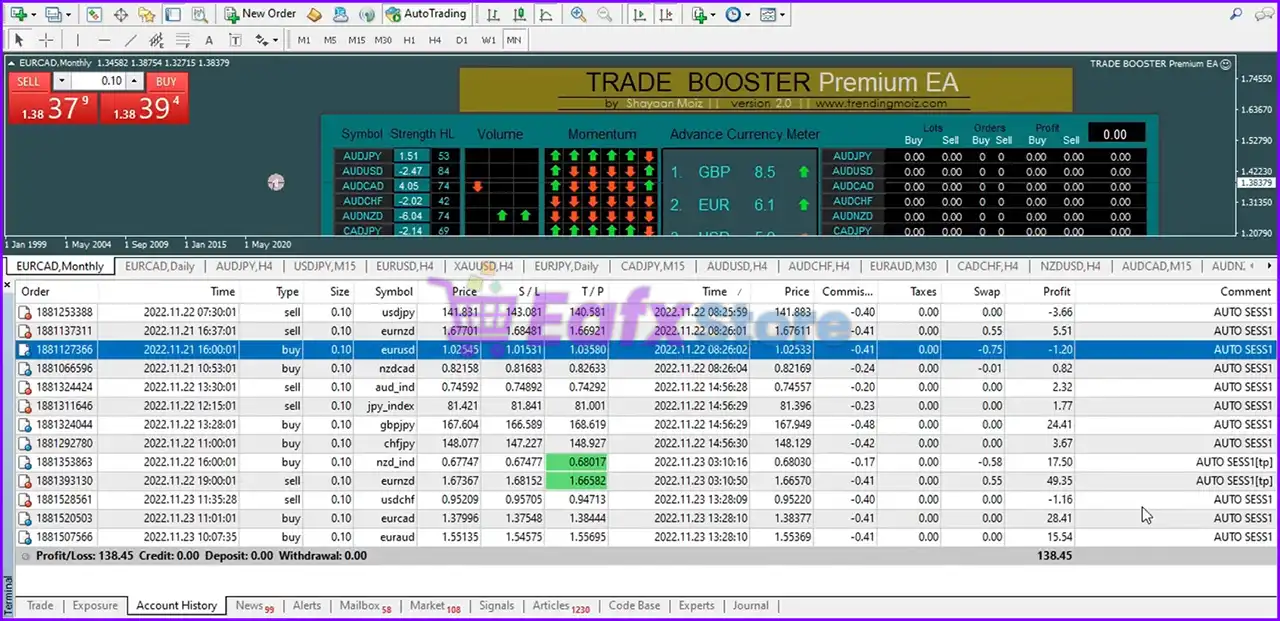Image resolution: width=1280 pixels, height=621 pixels.
Task: Open the MetaEditor yellow book icon
Action: pyautogui.click(x=314, y=15)
